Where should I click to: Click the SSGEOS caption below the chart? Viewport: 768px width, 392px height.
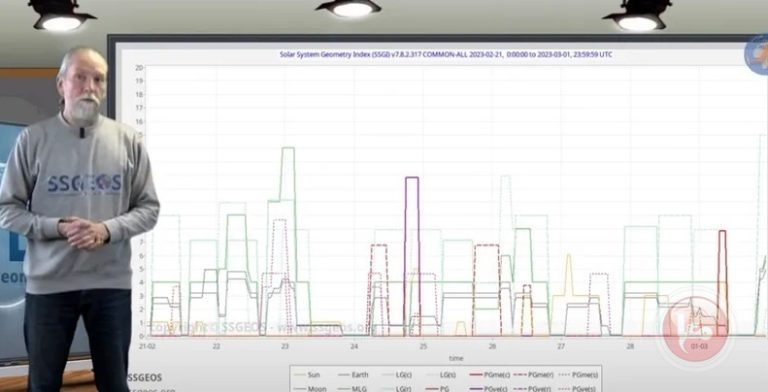click(x=145, y=378)
